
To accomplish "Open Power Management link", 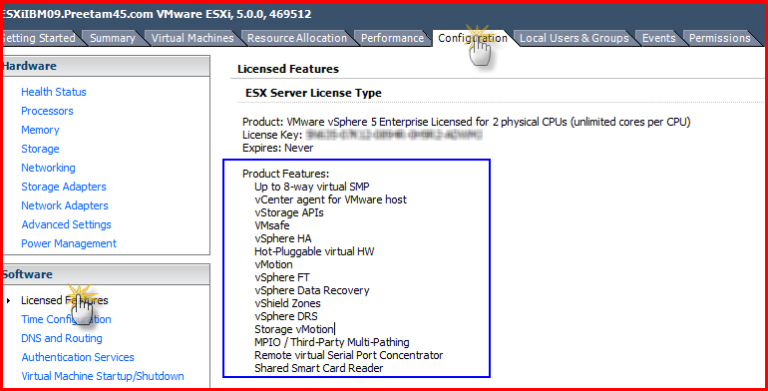I will tap(69, 244).
